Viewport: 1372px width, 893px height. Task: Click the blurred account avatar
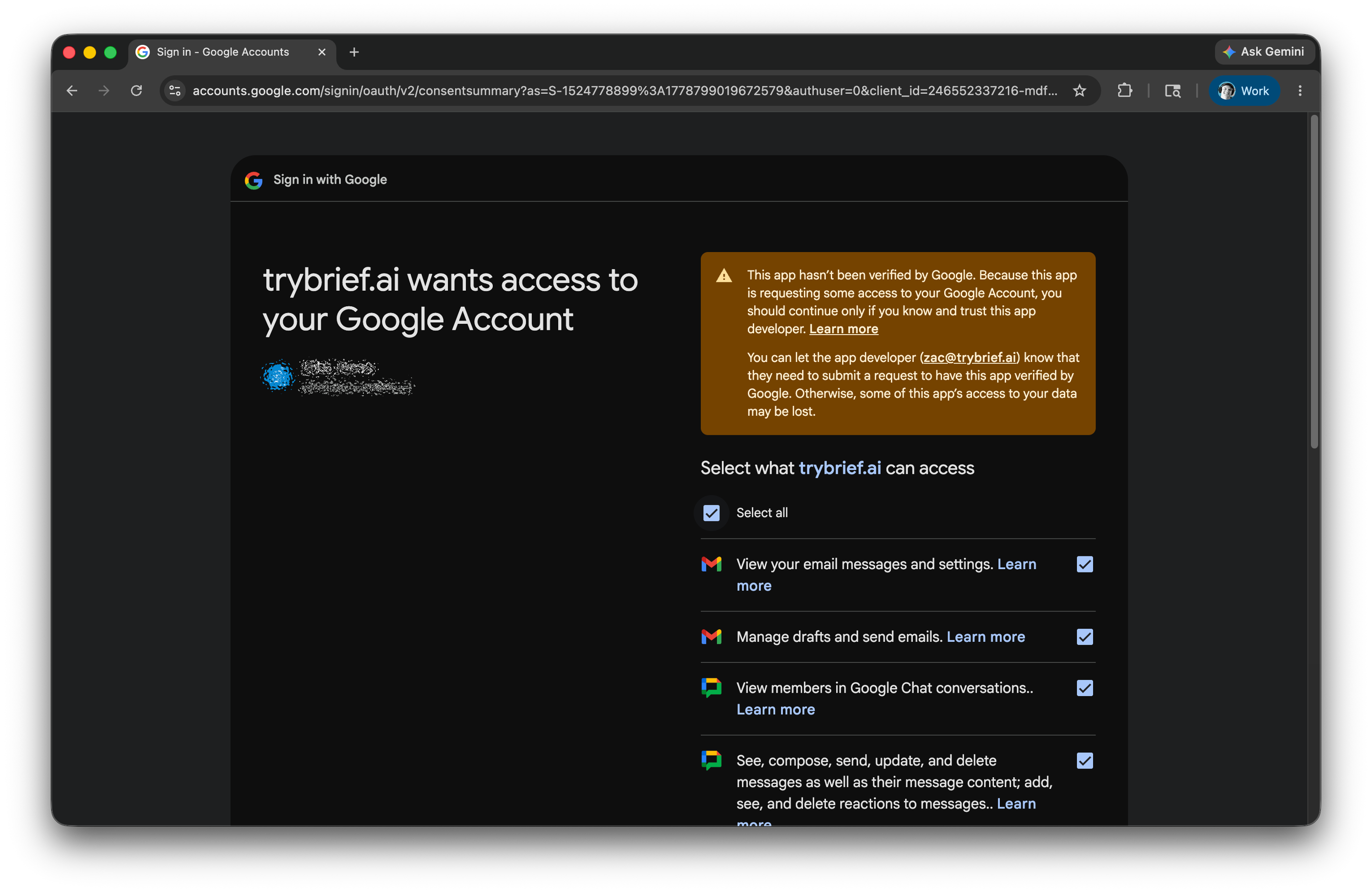[x=278, y=376]
